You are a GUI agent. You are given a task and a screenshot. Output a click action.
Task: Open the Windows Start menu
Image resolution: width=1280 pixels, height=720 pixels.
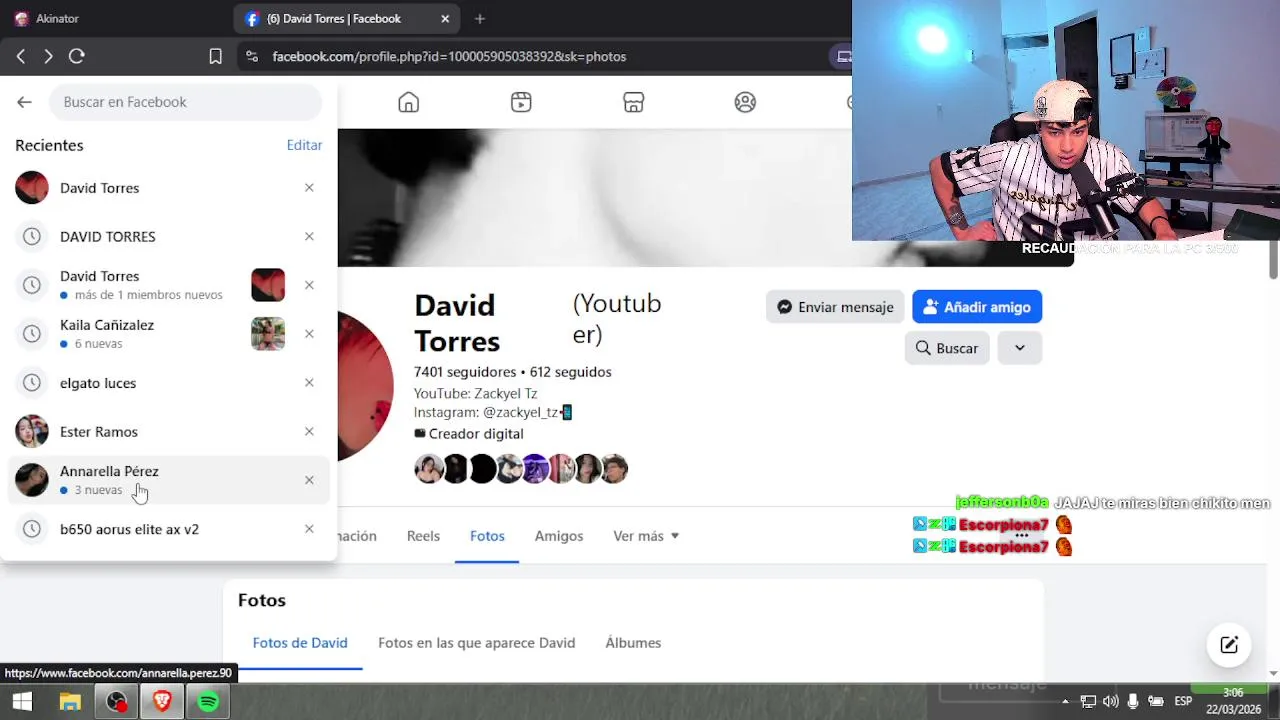[22, 702]
